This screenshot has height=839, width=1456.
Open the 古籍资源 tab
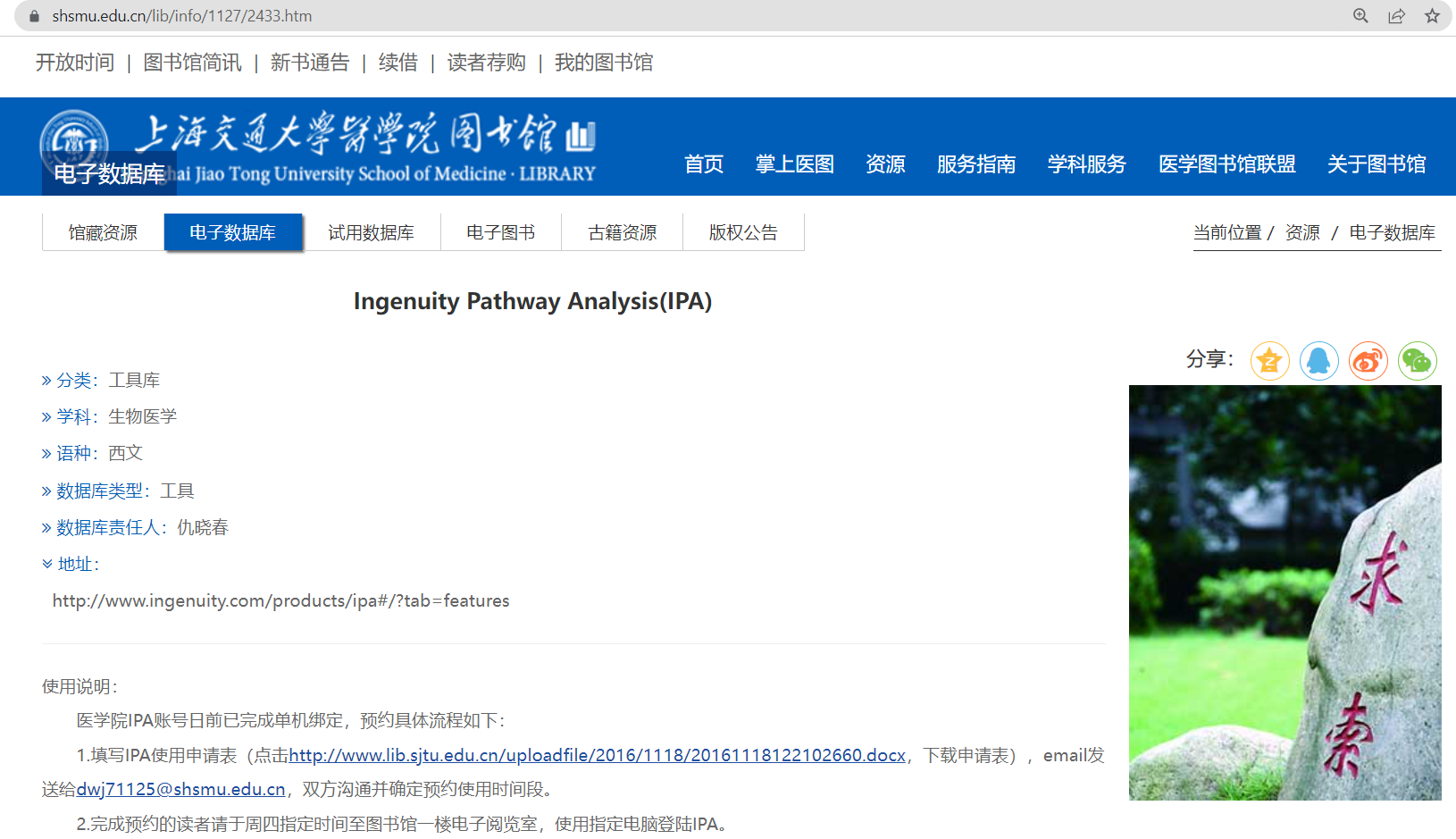tap(622, 232)
